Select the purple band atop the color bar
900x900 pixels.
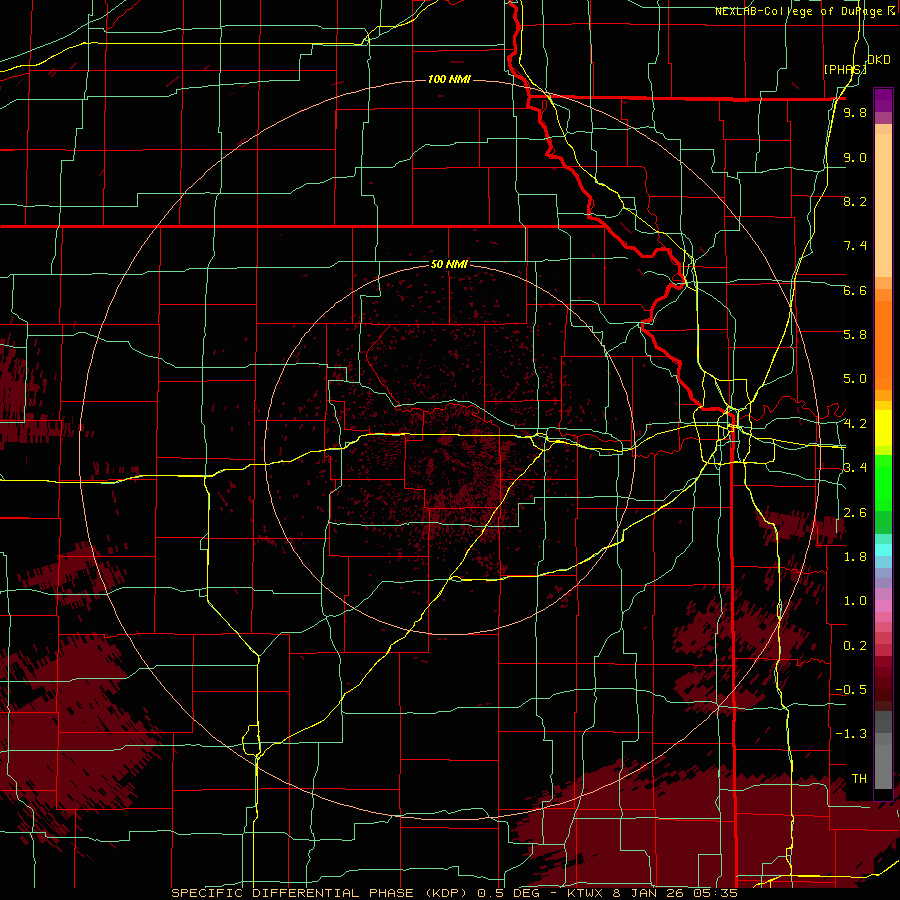(x=883, y=100)
